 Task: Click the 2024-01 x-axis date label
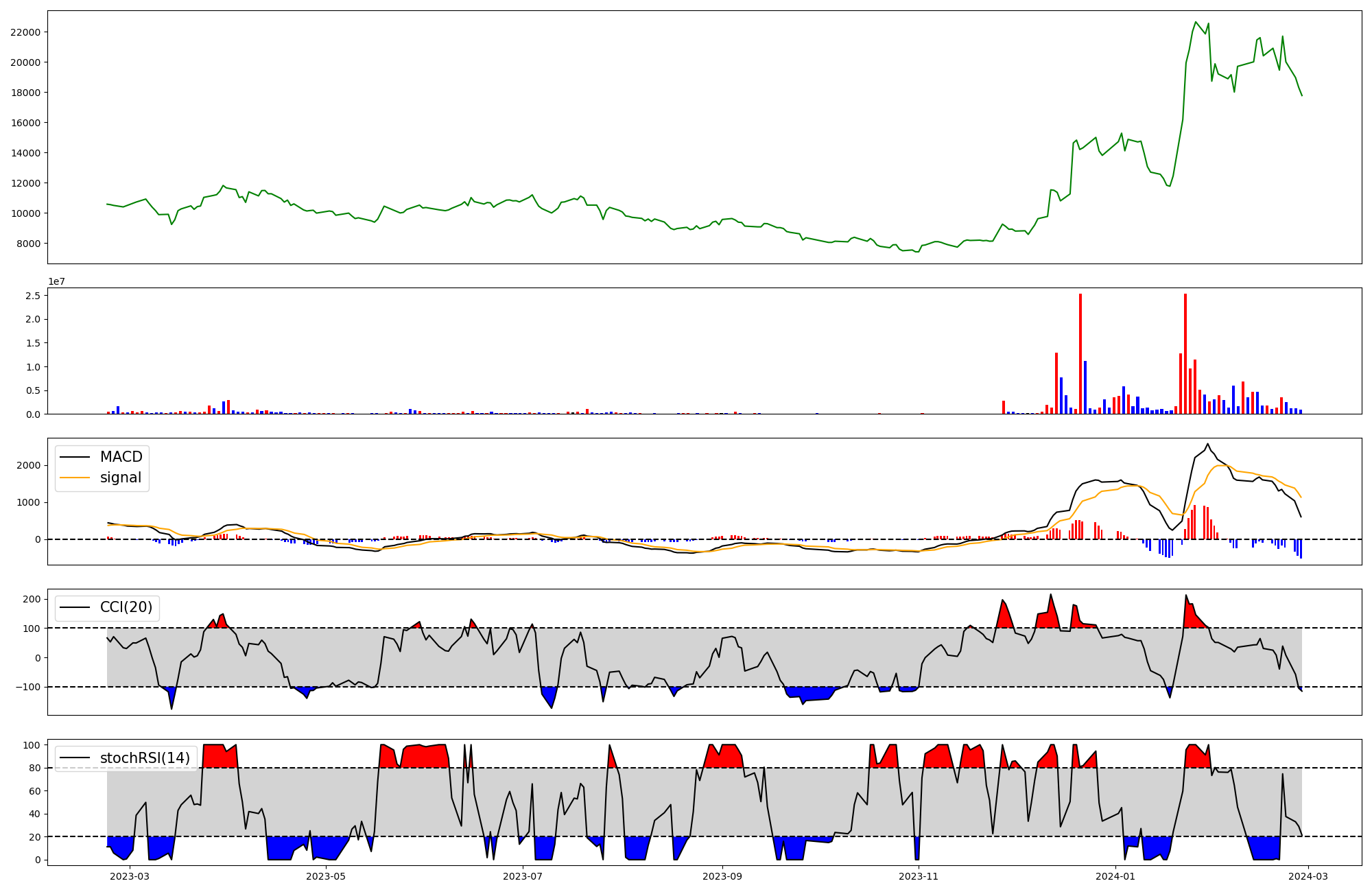coord(1115,876)
